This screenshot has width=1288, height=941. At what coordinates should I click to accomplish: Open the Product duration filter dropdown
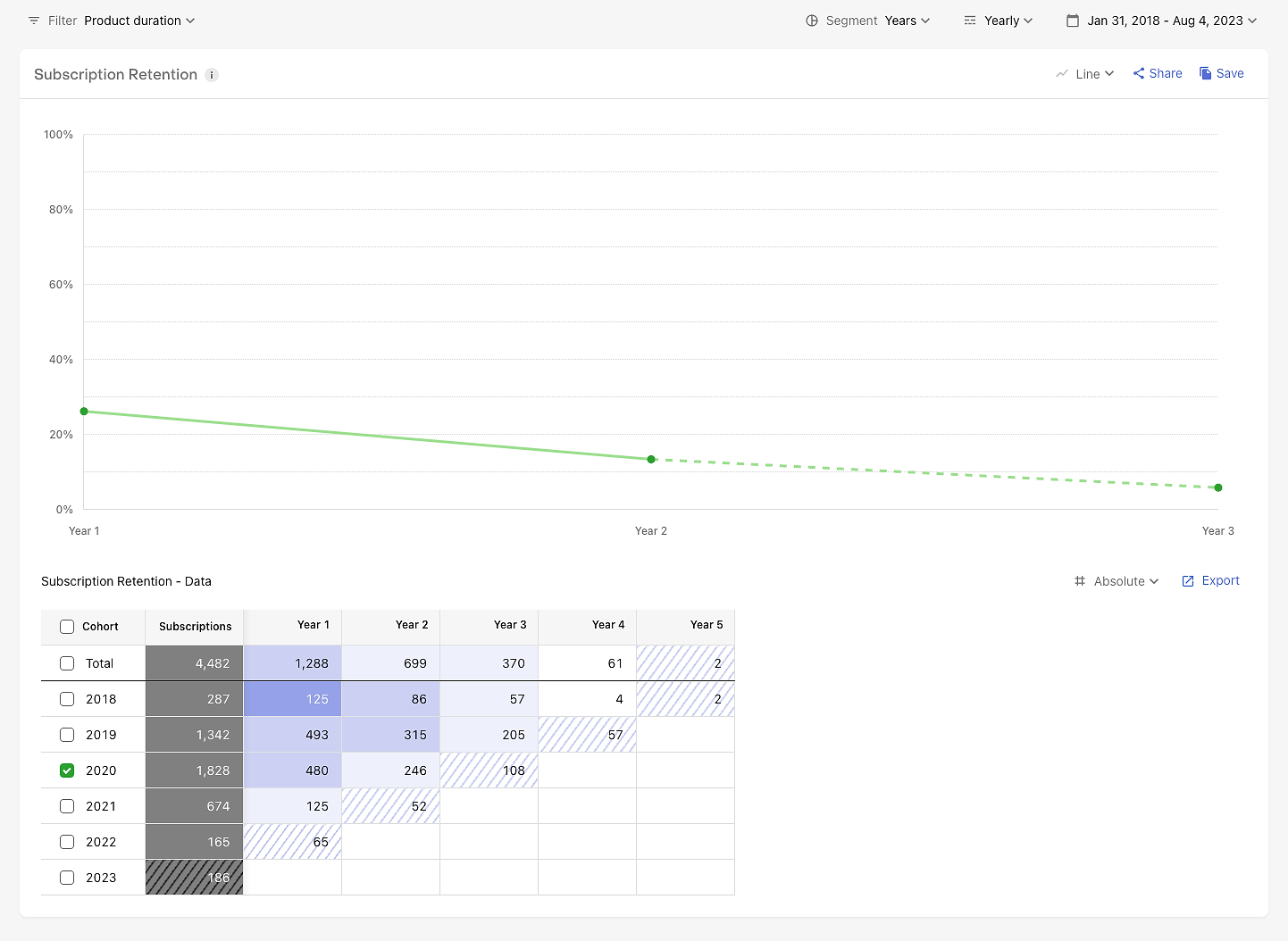coord(139,21)
